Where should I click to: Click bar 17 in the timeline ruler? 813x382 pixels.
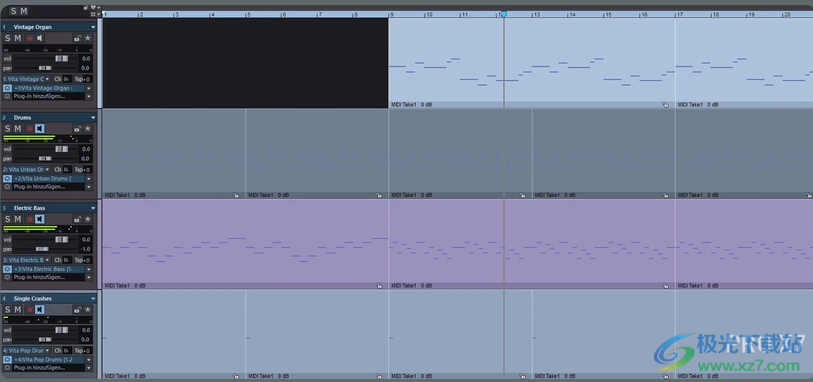pos(679,15)
